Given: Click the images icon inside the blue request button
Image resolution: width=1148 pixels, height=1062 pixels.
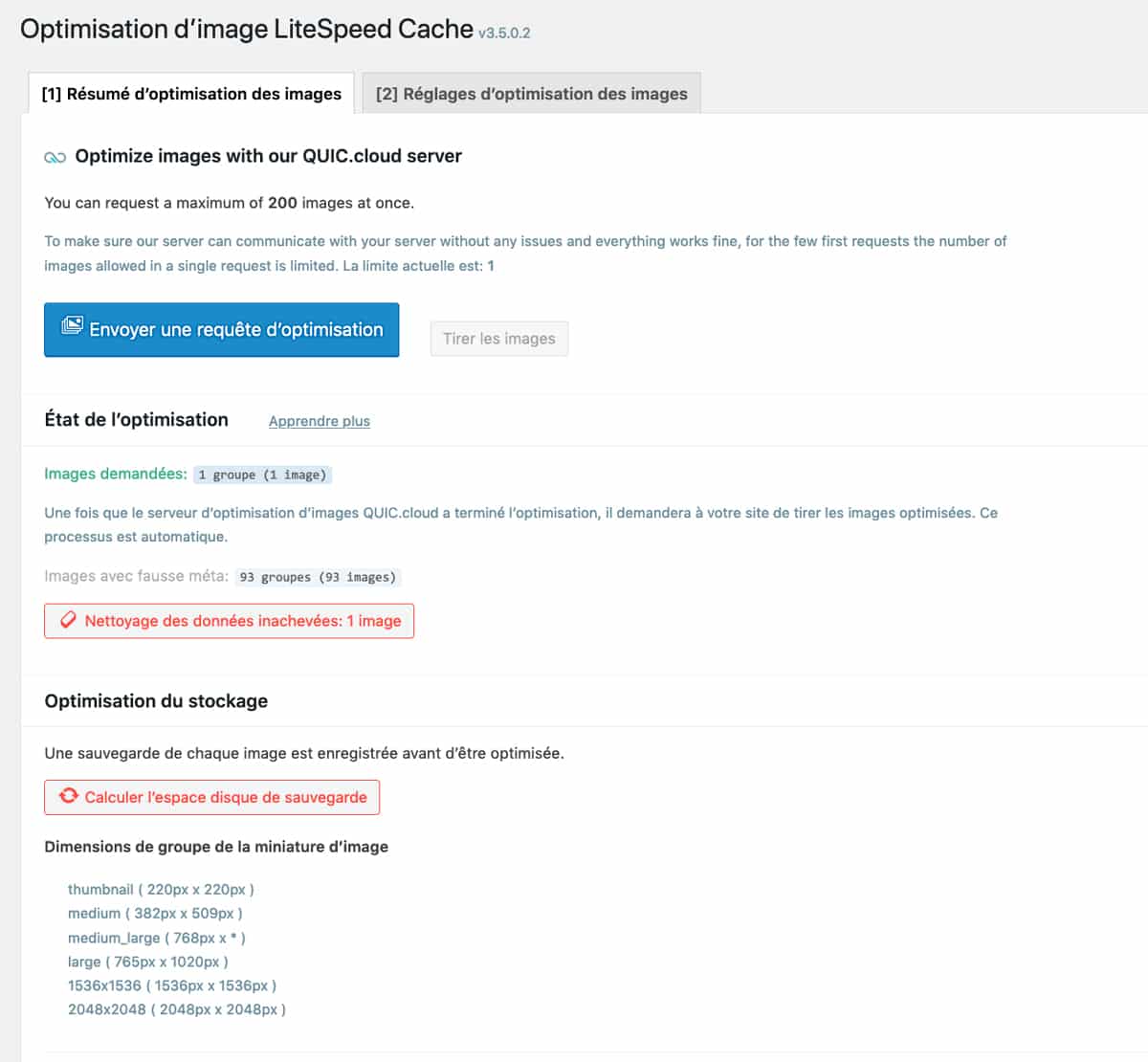Looking at the screenshot, I should 71,327.
